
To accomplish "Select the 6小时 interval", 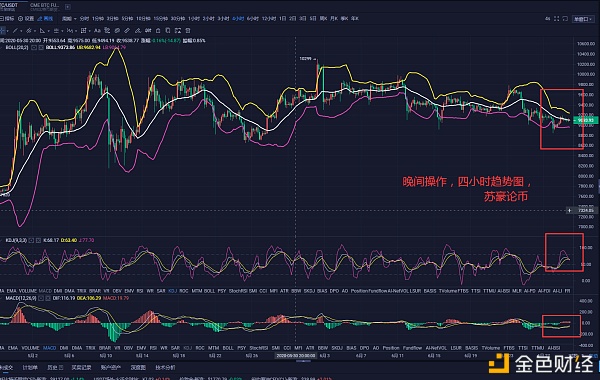I will (x=253, y=18).
